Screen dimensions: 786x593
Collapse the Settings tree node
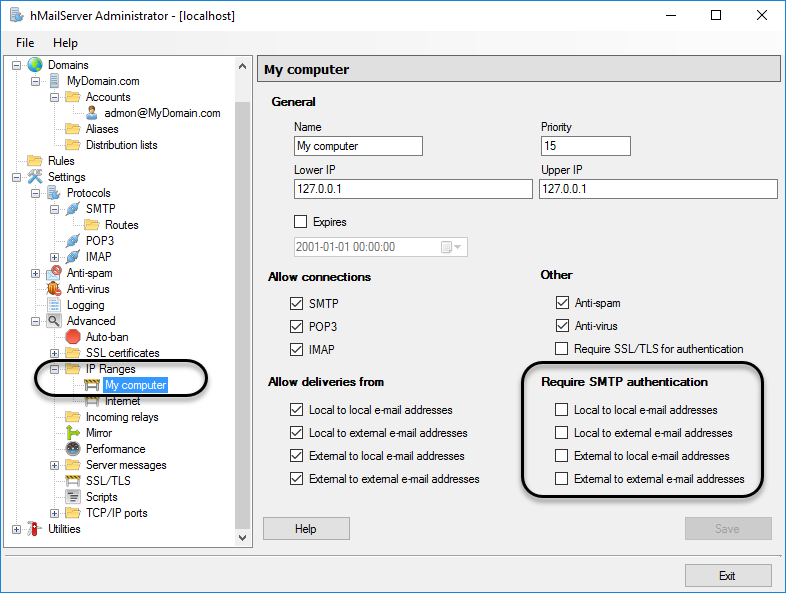[x=17, y=177]
